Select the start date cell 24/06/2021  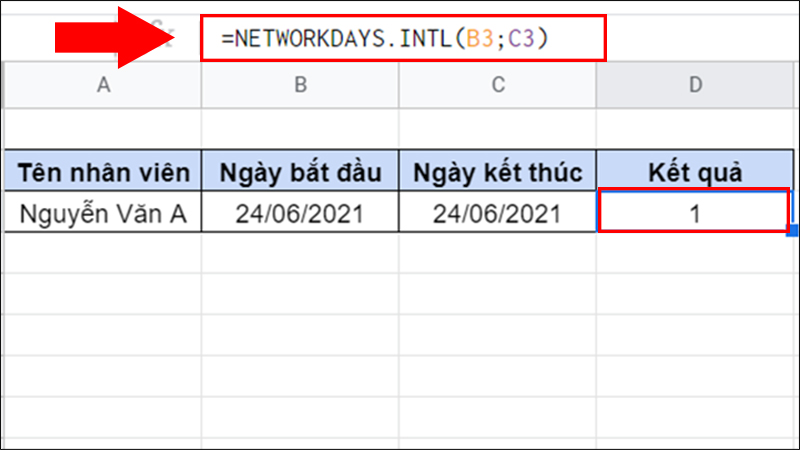300,212
